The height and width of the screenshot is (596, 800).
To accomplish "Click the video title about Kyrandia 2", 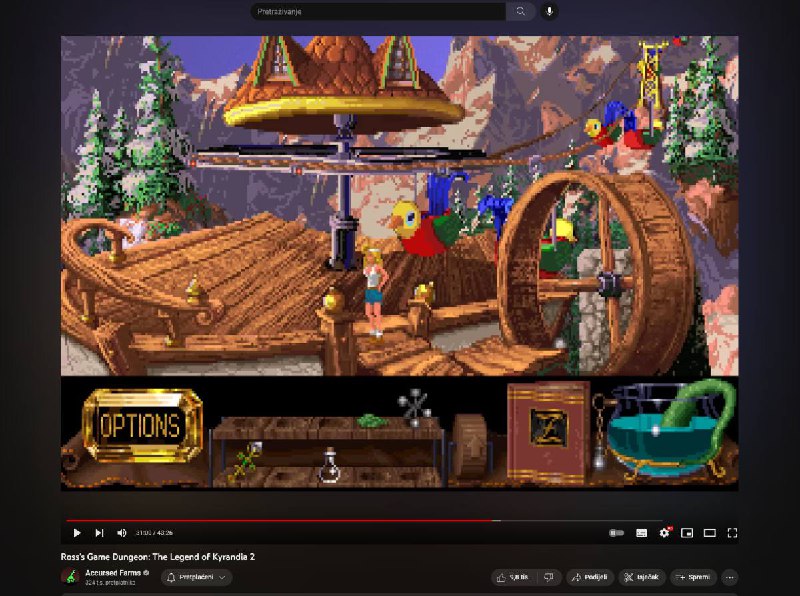I will [158, 557].
